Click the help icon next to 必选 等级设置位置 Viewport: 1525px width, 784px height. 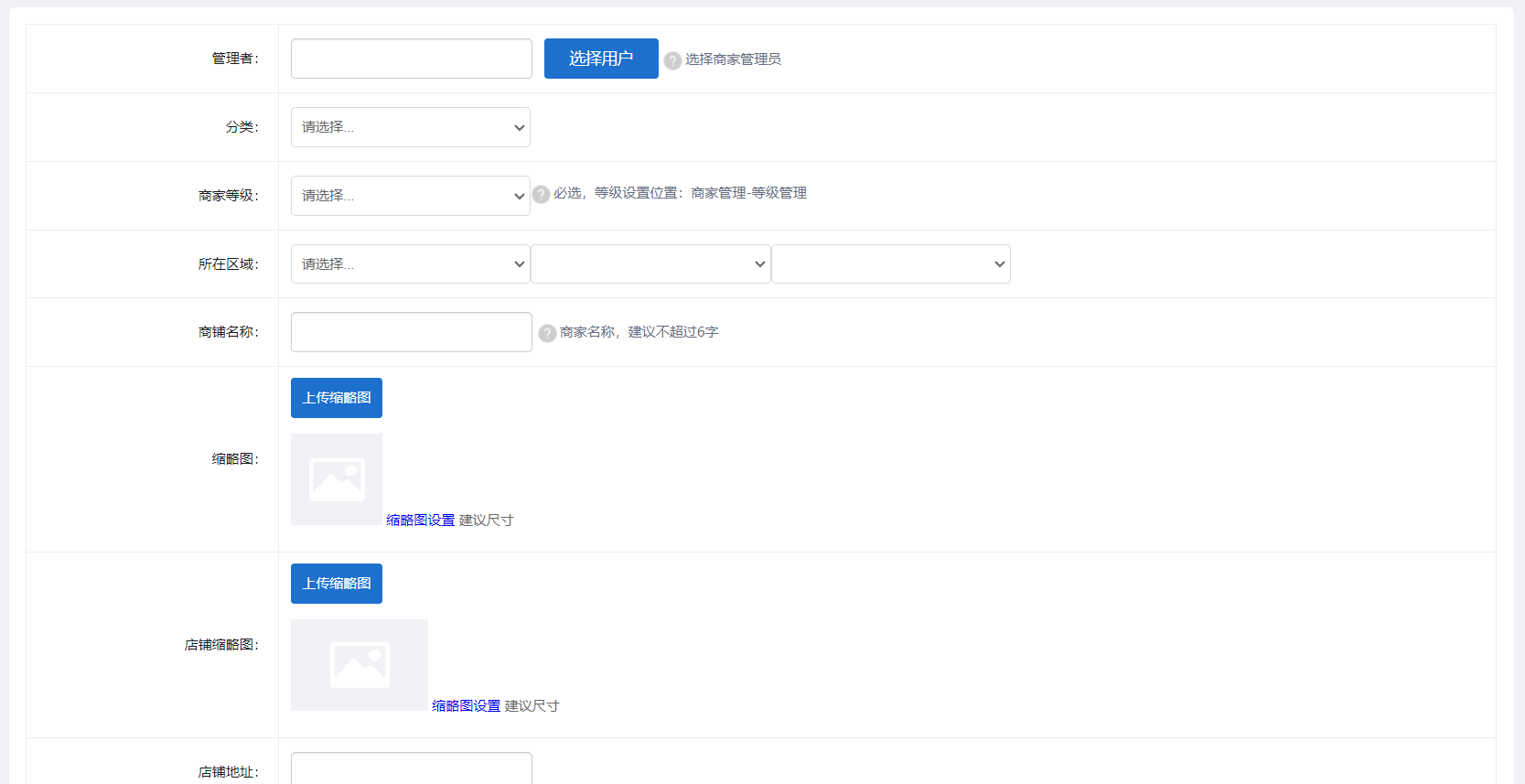tap(541, 194)
